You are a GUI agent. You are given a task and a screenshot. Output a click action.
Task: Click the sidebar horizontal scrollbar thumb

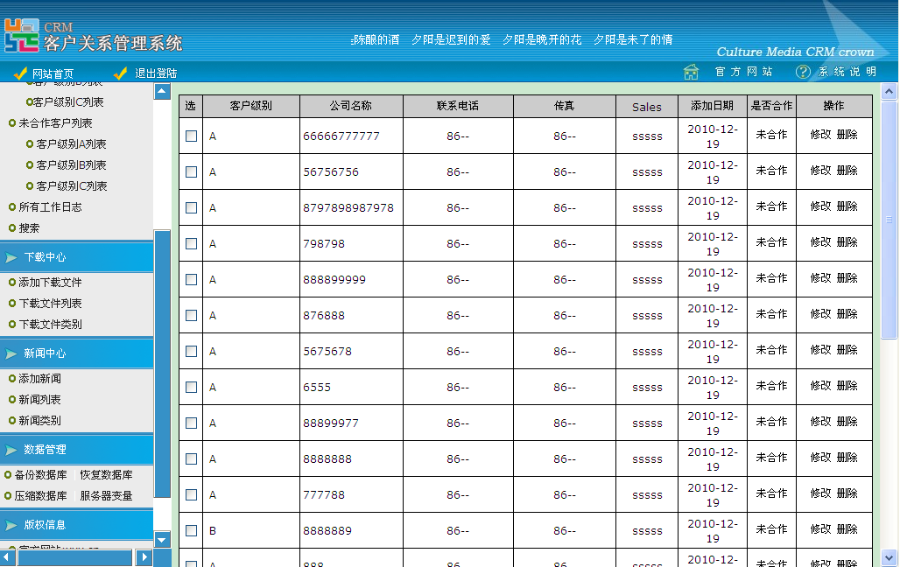75,557
